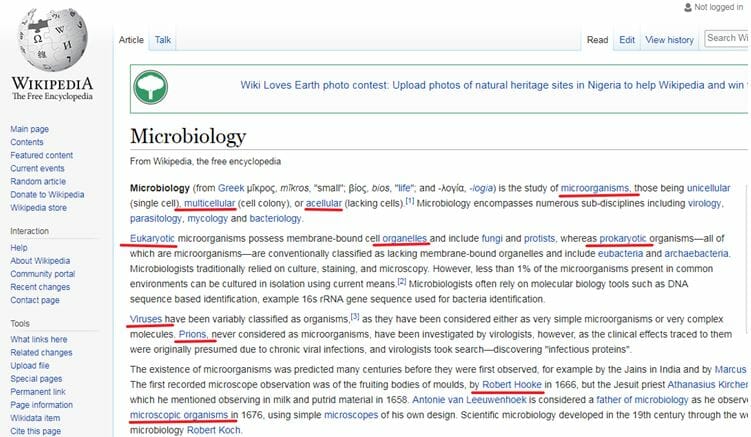Viewport: 751px width, 437px height.
Task: Open Upload file link
Action: pyautogui.click(x=30, y=366)
